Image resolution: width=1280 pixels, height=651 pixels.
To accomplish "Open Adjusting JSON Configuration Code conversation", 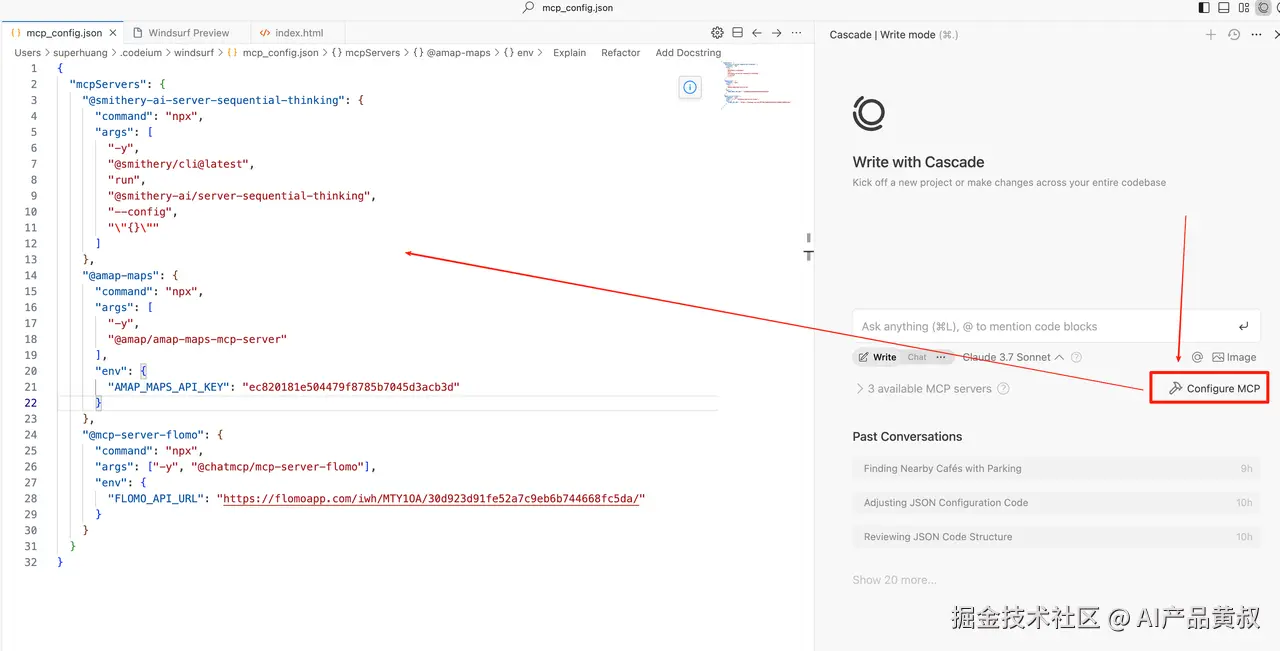I will 1056,502.
